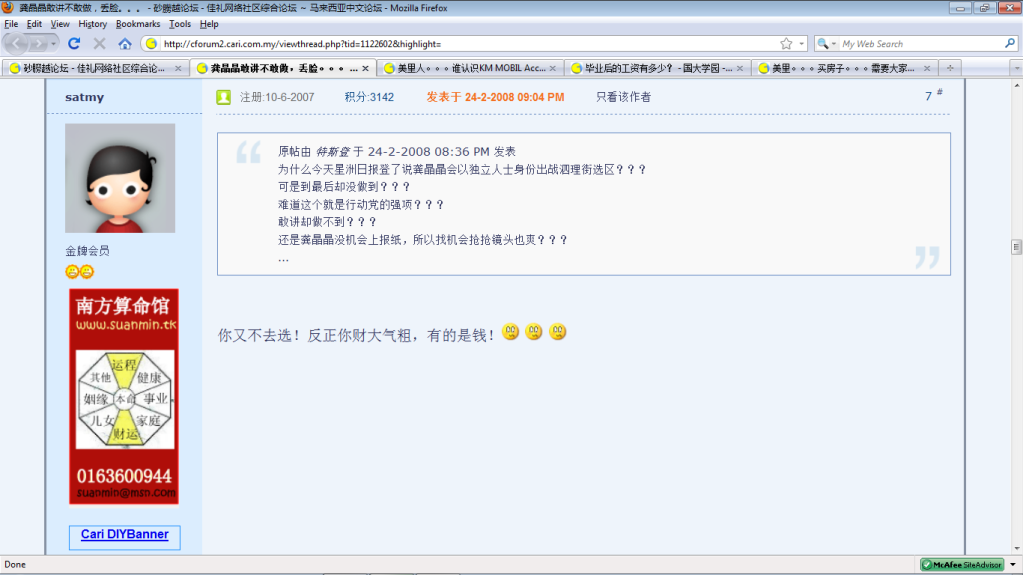Click the Cari DIYBanner link
Screen dimensions: 1023x575
[125, 535]
